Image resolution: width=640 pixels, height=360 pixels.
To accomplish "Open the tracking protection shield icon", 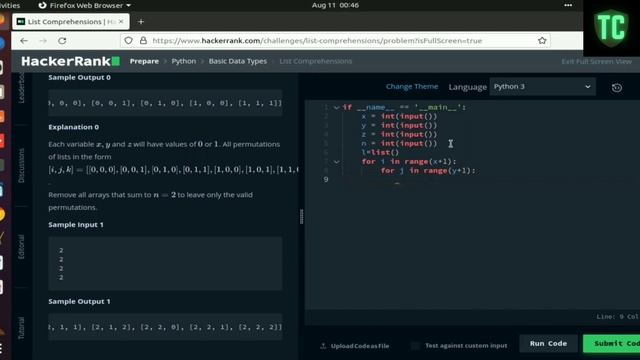I will [x=129, y=40].
